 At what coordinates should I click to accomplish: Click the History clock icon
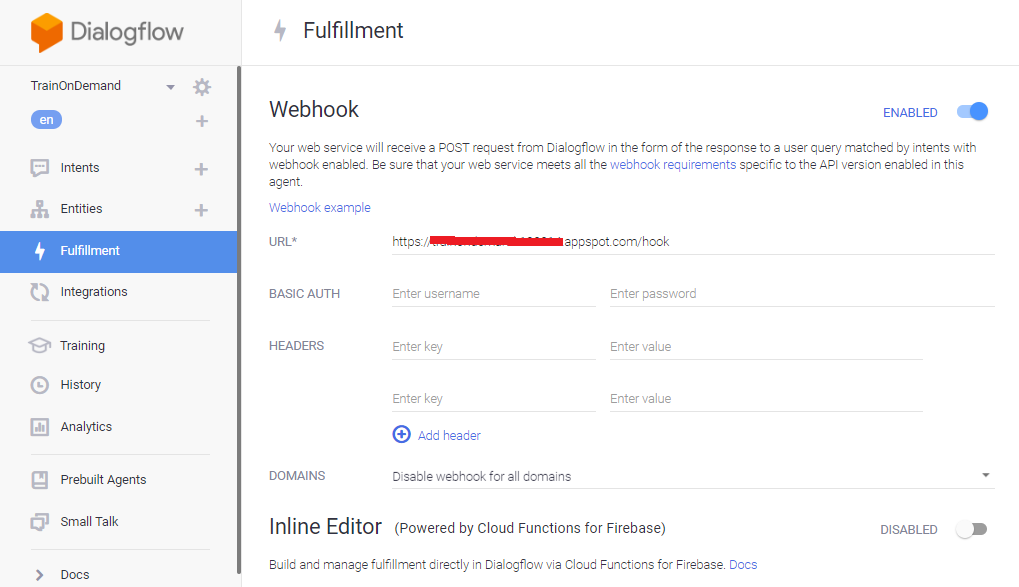40,385
